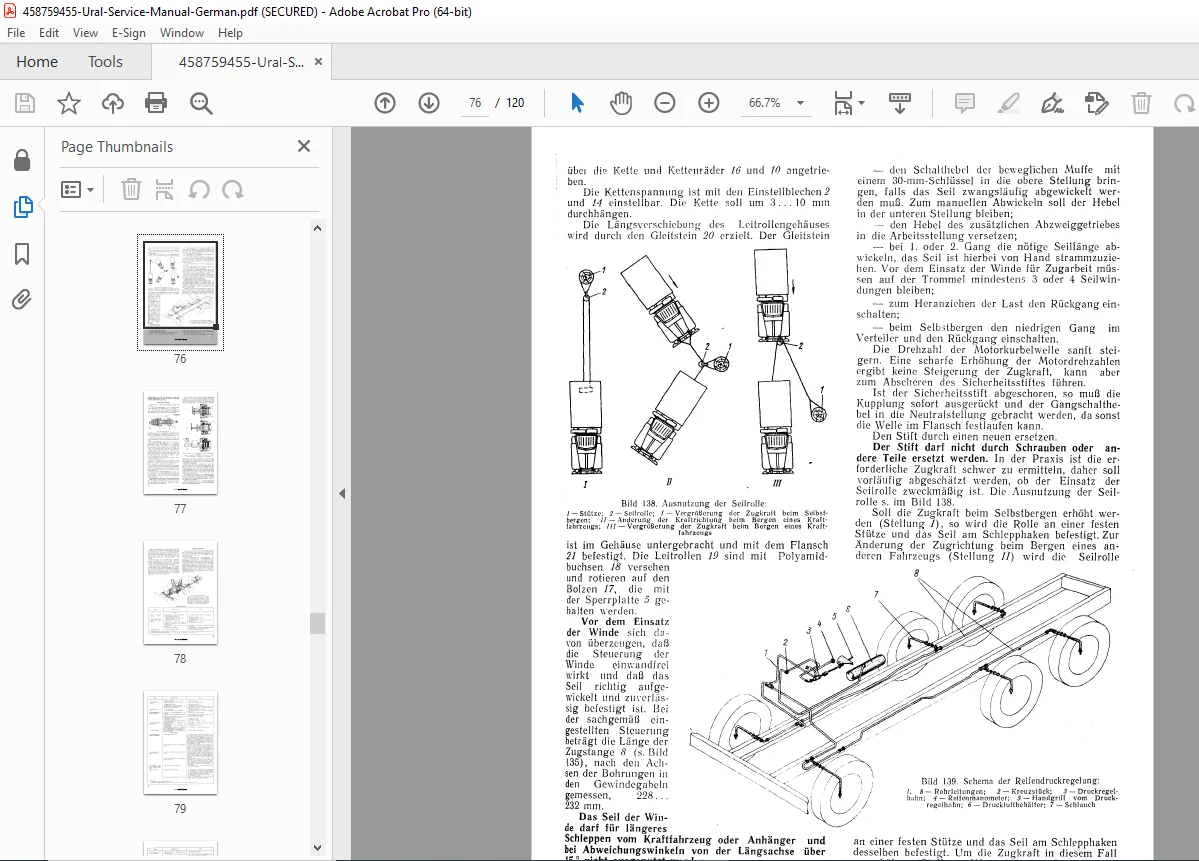Toggle the Page Thumbnails sidebar icon
This screenshot has height=861, width=1199.
pyautogui.click(x=22, y=206)
